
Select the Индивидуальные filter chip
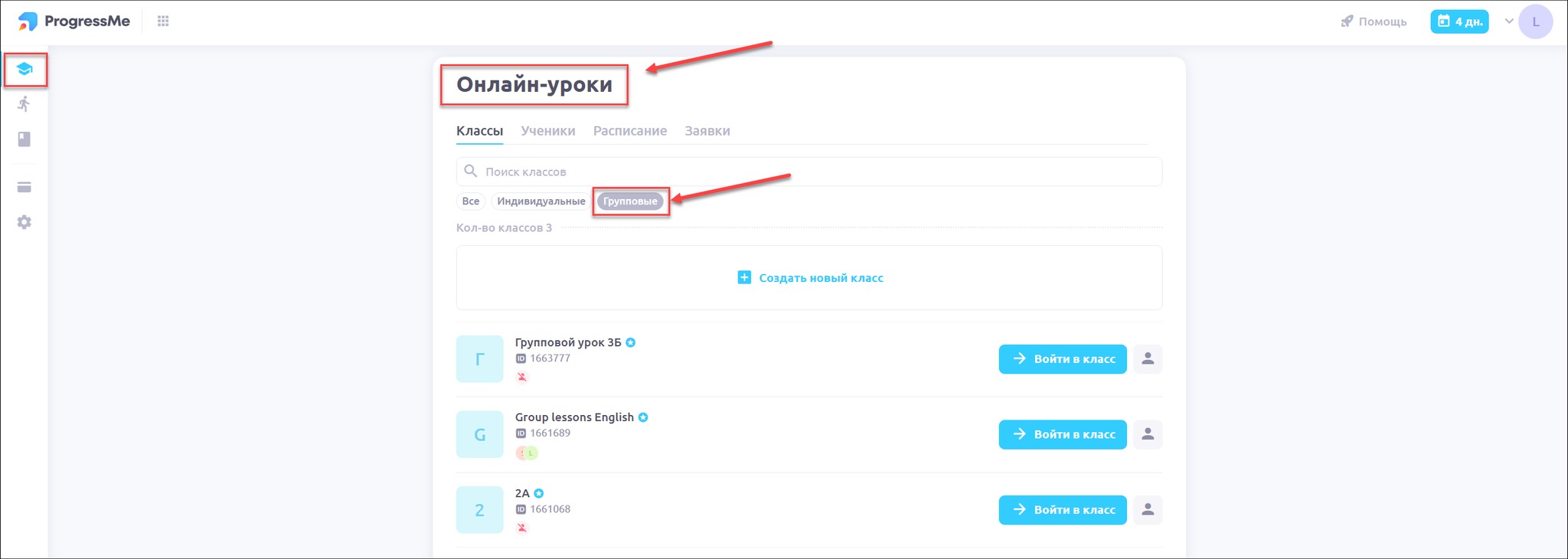point(541,201)
